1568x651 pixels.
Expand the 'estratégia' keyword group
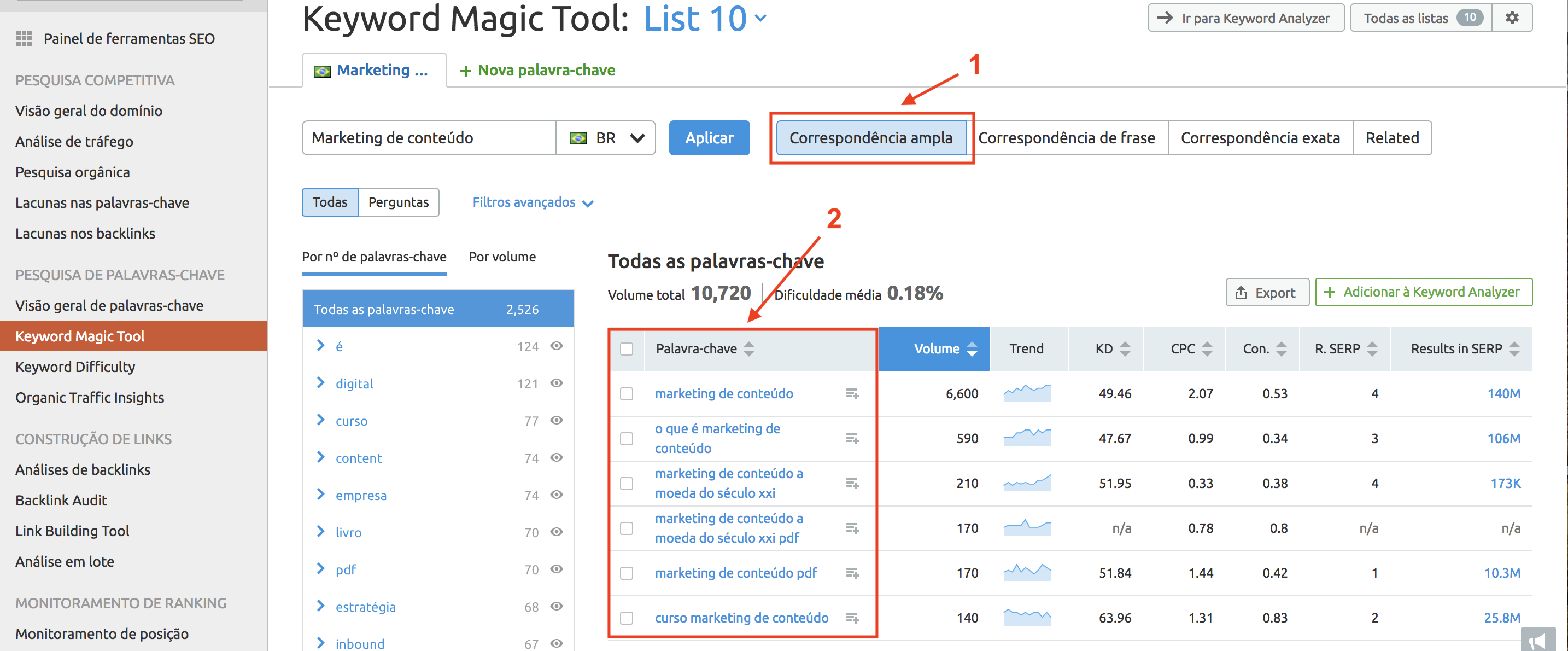pos(321,606)
